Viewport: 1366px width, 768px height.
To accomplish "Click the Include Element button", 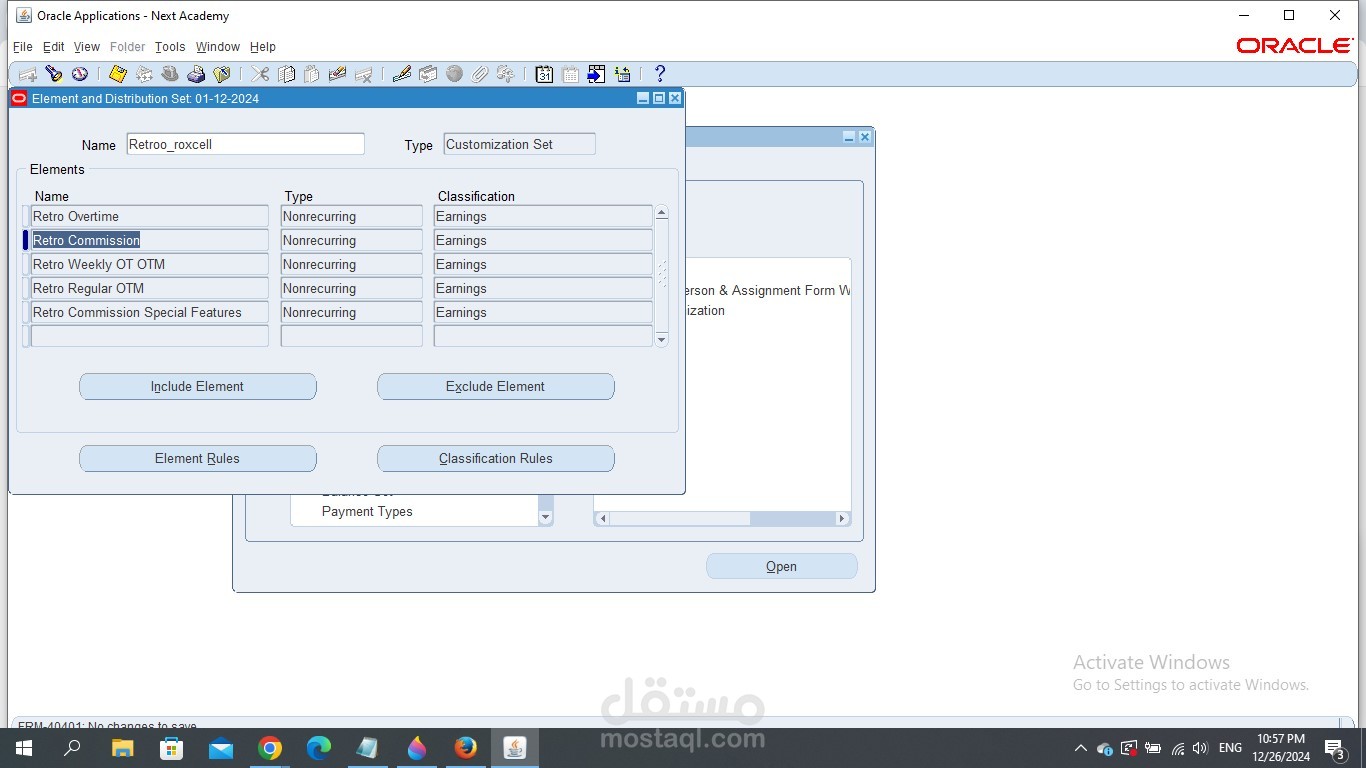I will pos(198,387).
